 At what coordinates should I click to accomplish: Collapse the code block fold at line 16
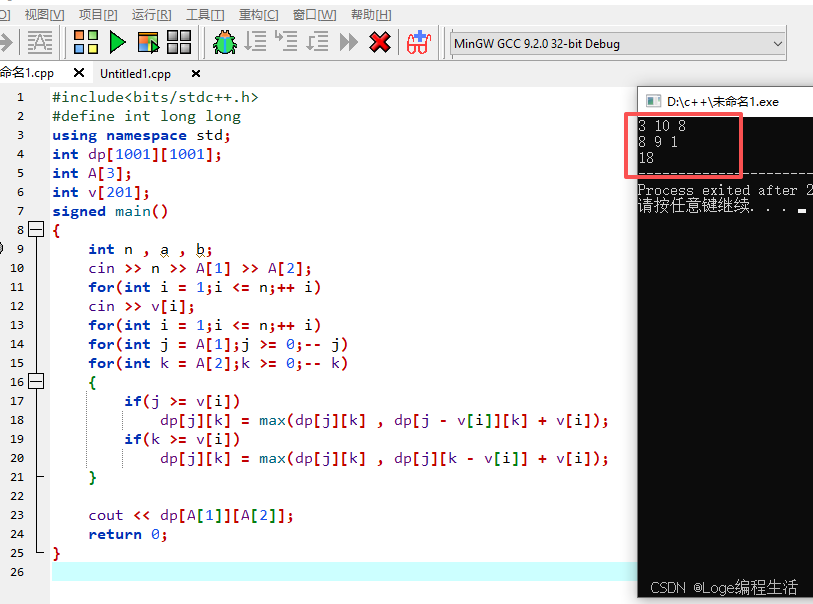tap(36, 382)
